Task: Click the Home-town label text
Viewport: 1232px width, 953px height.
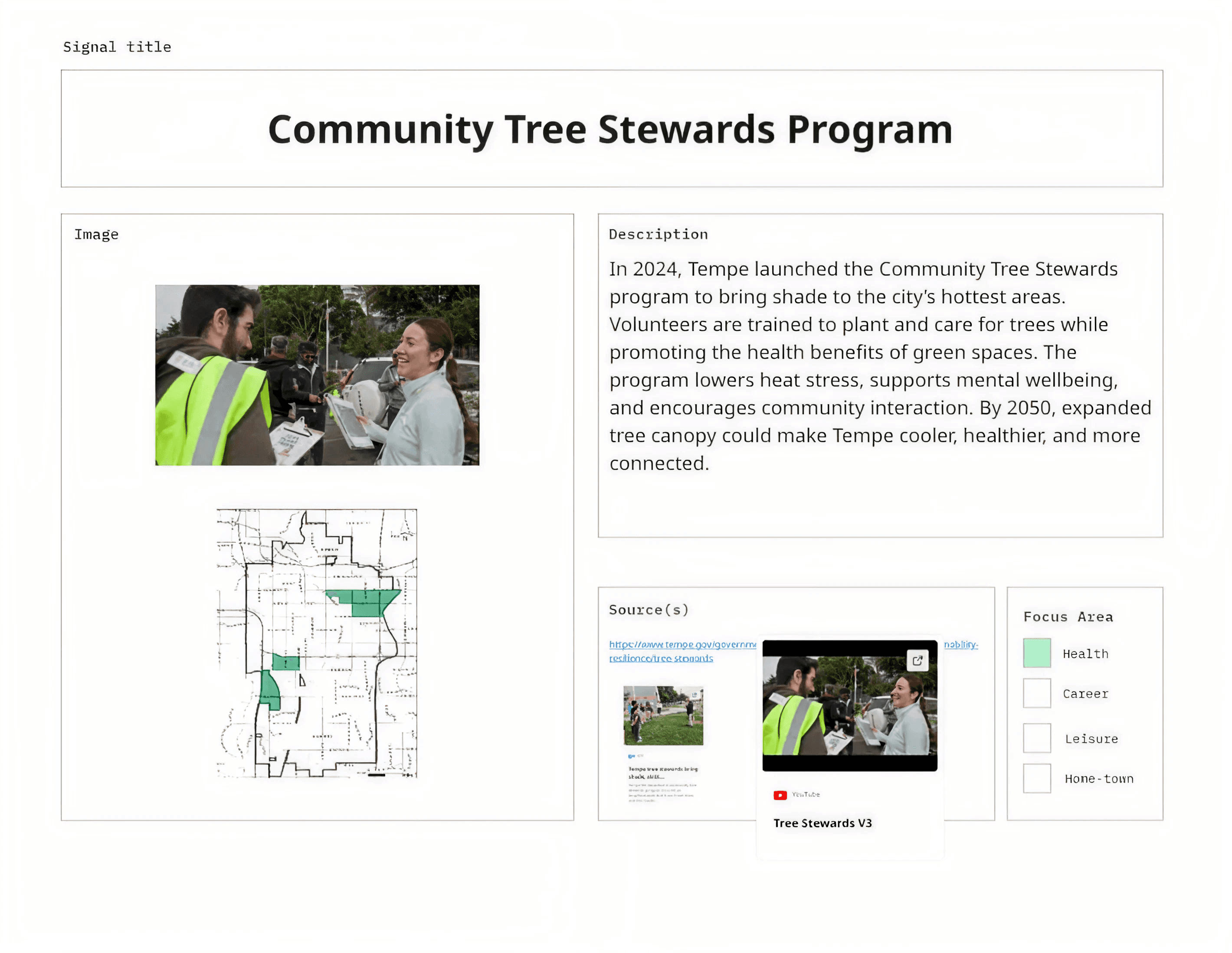Action: point(1098,779)
